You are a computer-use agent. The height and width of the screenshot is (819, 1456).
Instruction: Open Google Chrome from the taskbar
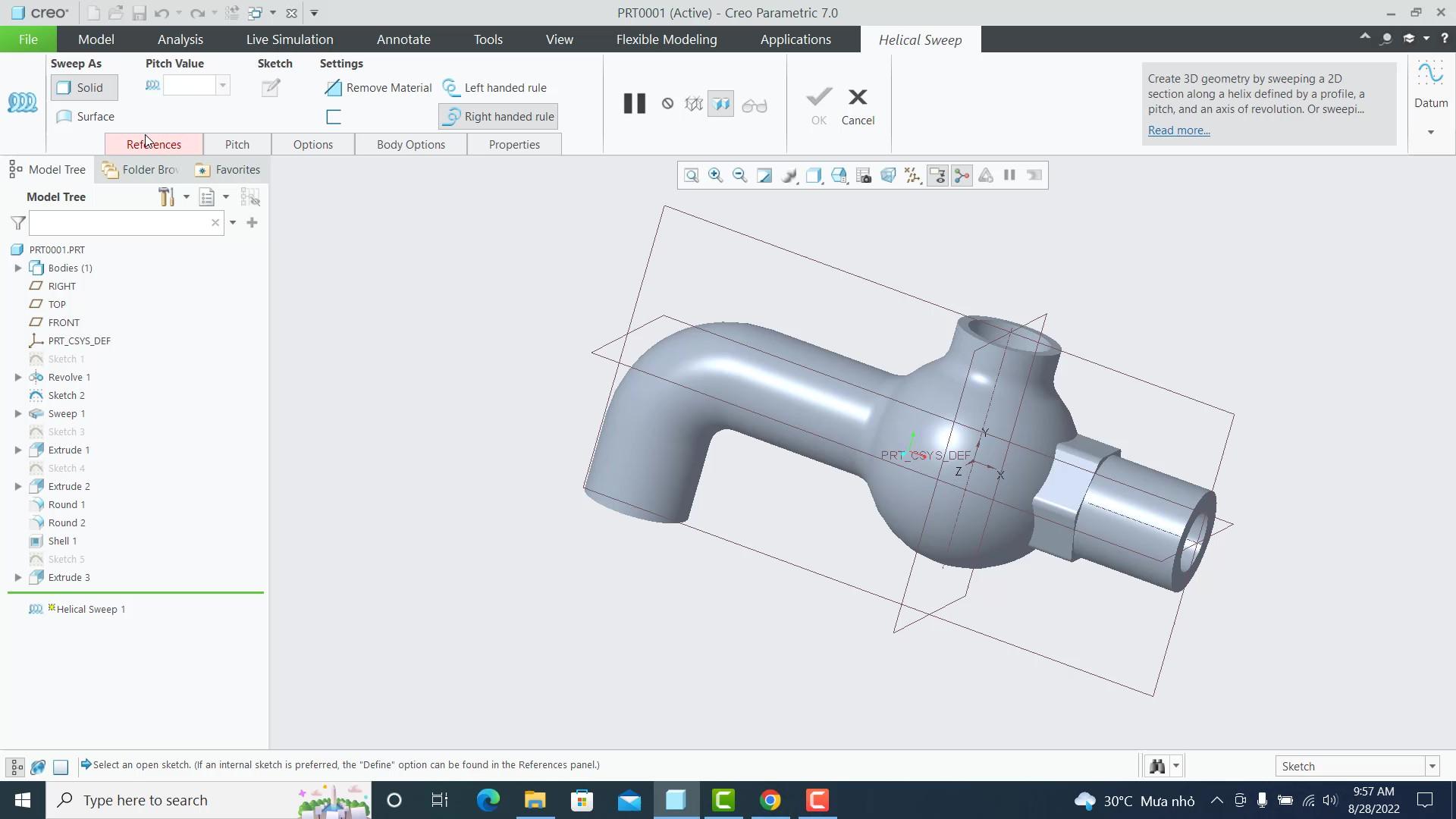(x=770, y=800)
